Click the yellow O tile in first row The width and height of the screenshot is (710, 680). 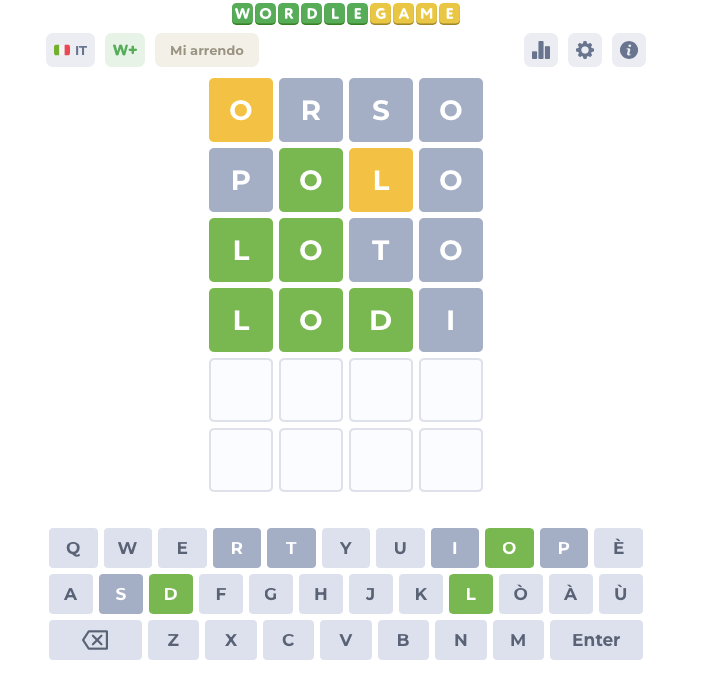tap(241, 110)
